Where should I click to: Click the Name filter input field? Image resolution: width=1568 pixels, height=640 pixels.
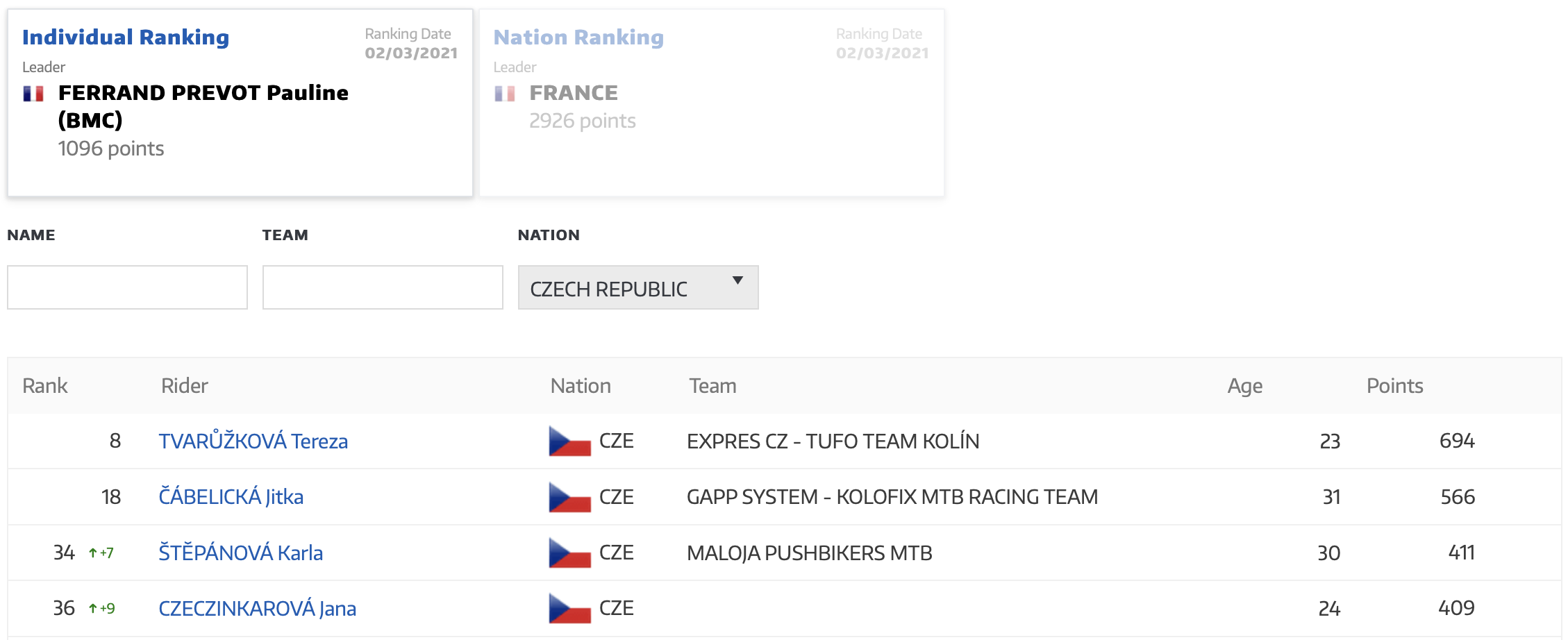(x=127, y=287)
